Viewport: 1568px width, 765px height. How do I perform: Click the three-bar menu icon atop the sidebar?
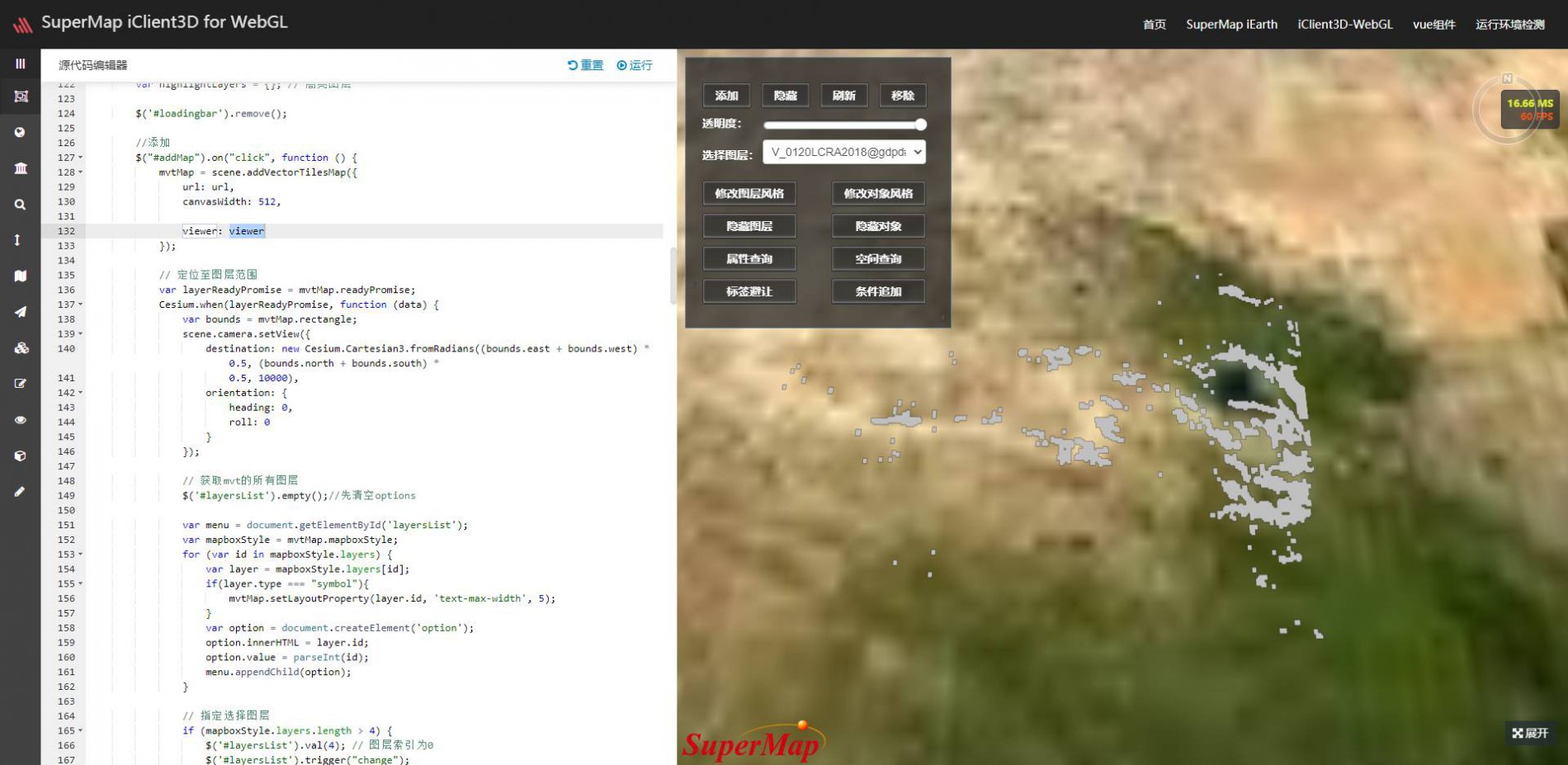21,64
